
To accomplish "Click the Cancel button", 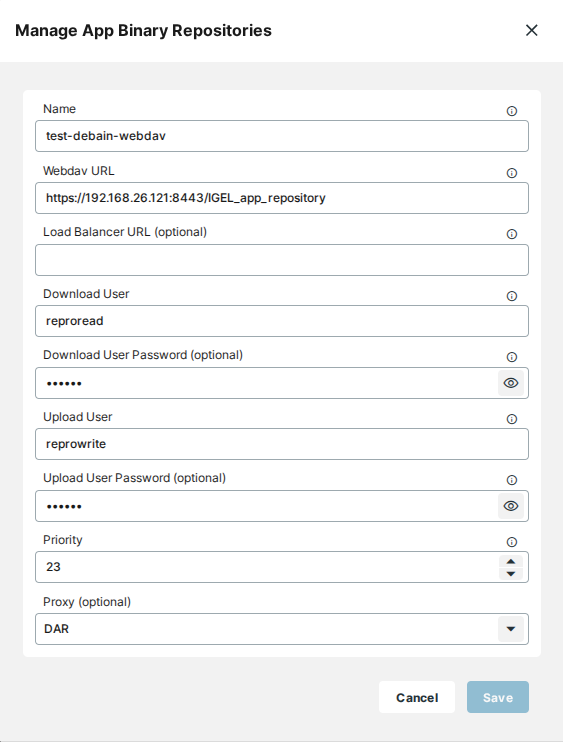I will pyautogui.click(x=417, y=697).
